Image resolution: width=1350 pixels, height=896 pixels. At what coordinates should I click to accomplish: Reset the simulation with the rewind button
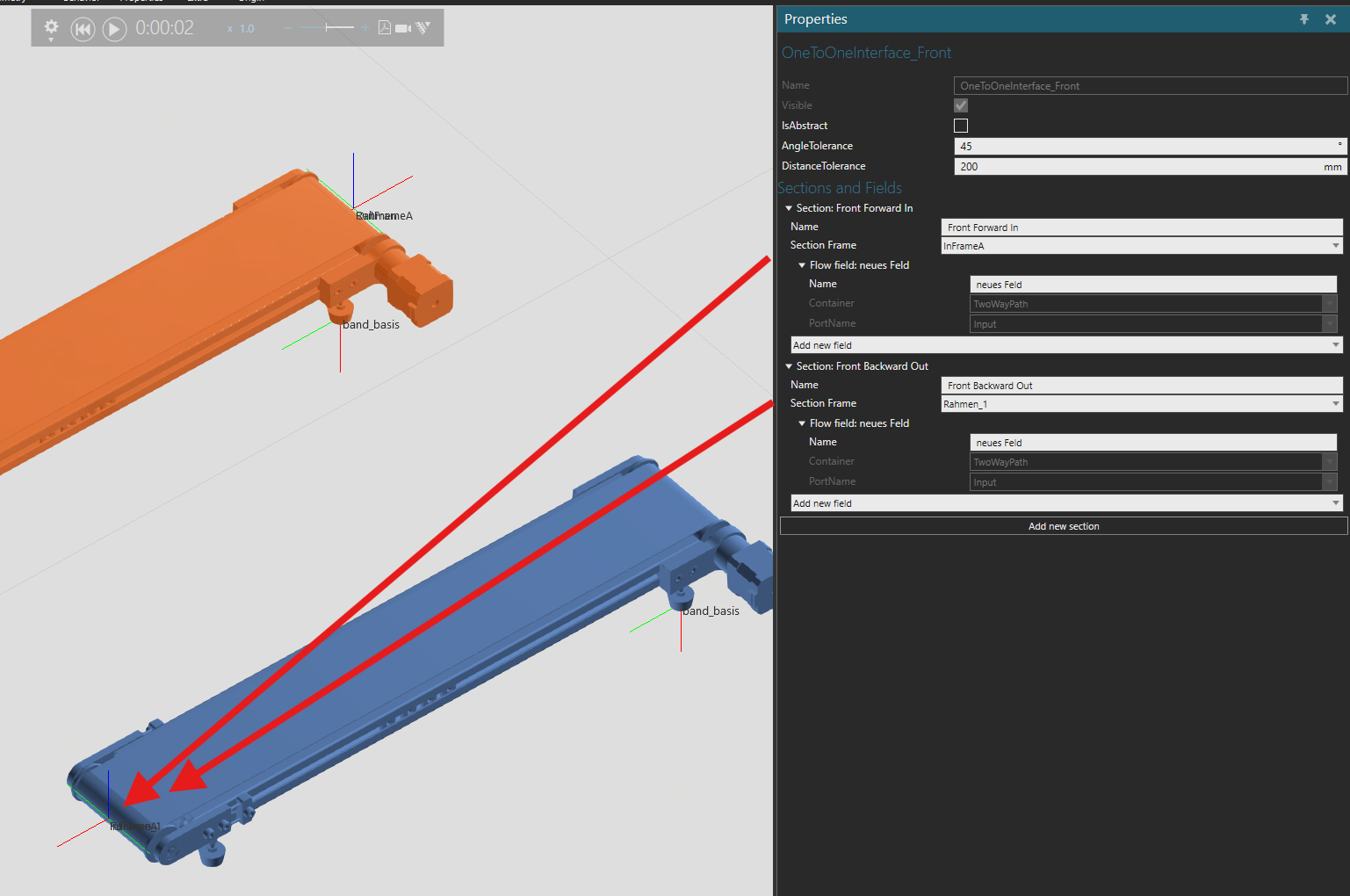[83, 29]
